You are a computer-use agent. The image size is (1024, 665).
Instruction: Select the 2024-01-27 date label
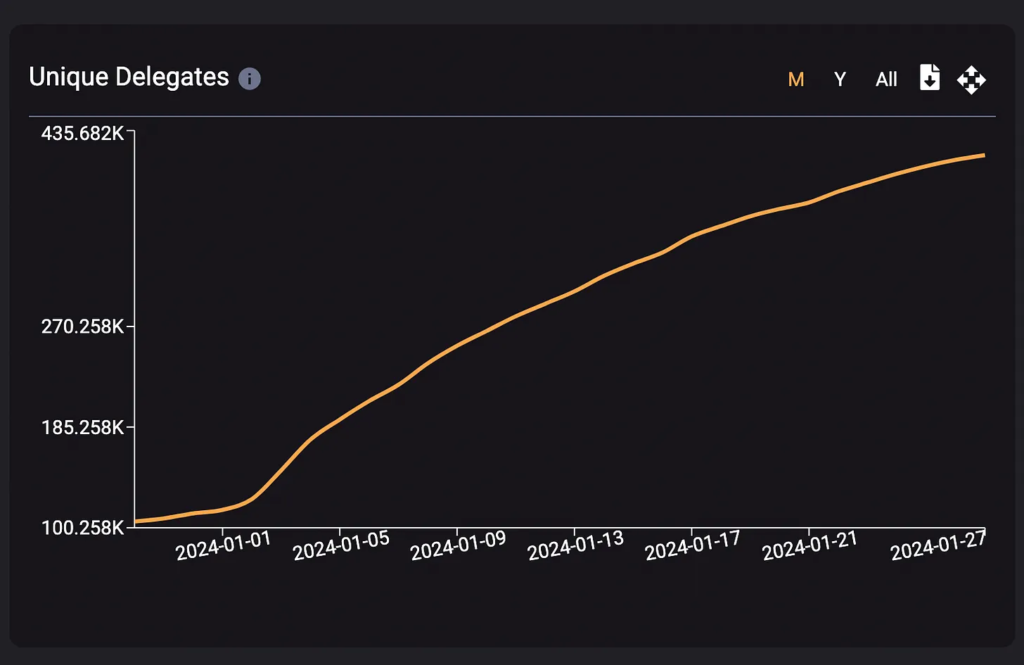(x=939, y=546)
